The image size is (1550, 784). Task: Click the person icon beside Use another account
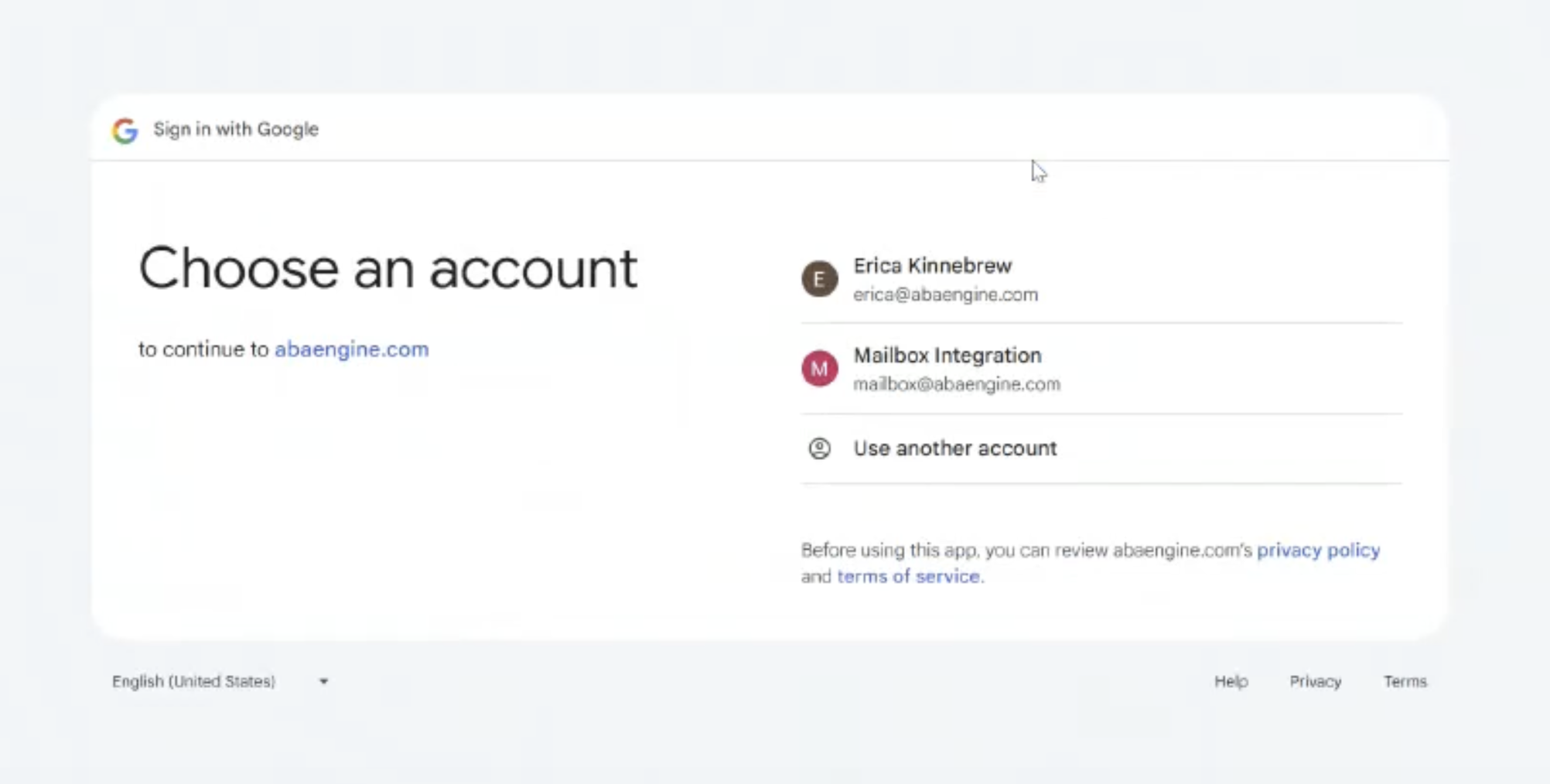pos(819,448)
